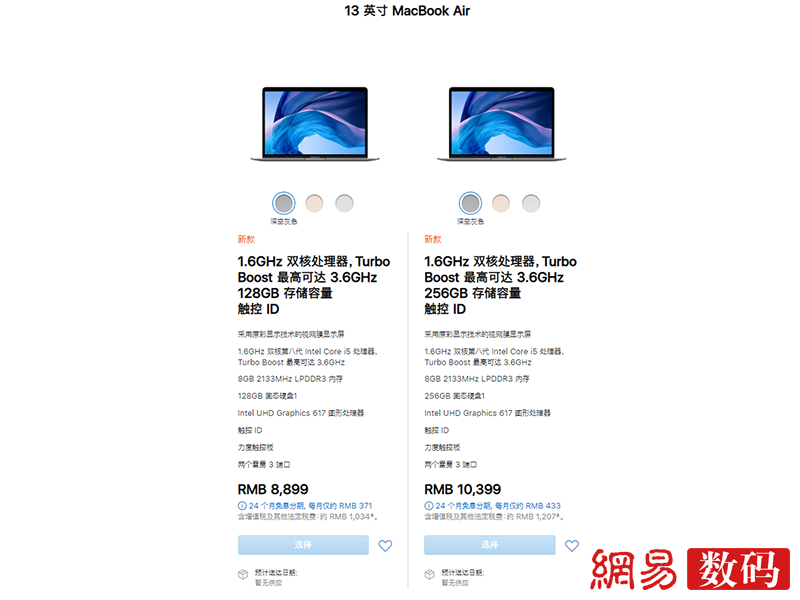The image size is (800, 600).
Task: Choose gold color for 128GB MacBook Air
Action: tap(314, 203)
